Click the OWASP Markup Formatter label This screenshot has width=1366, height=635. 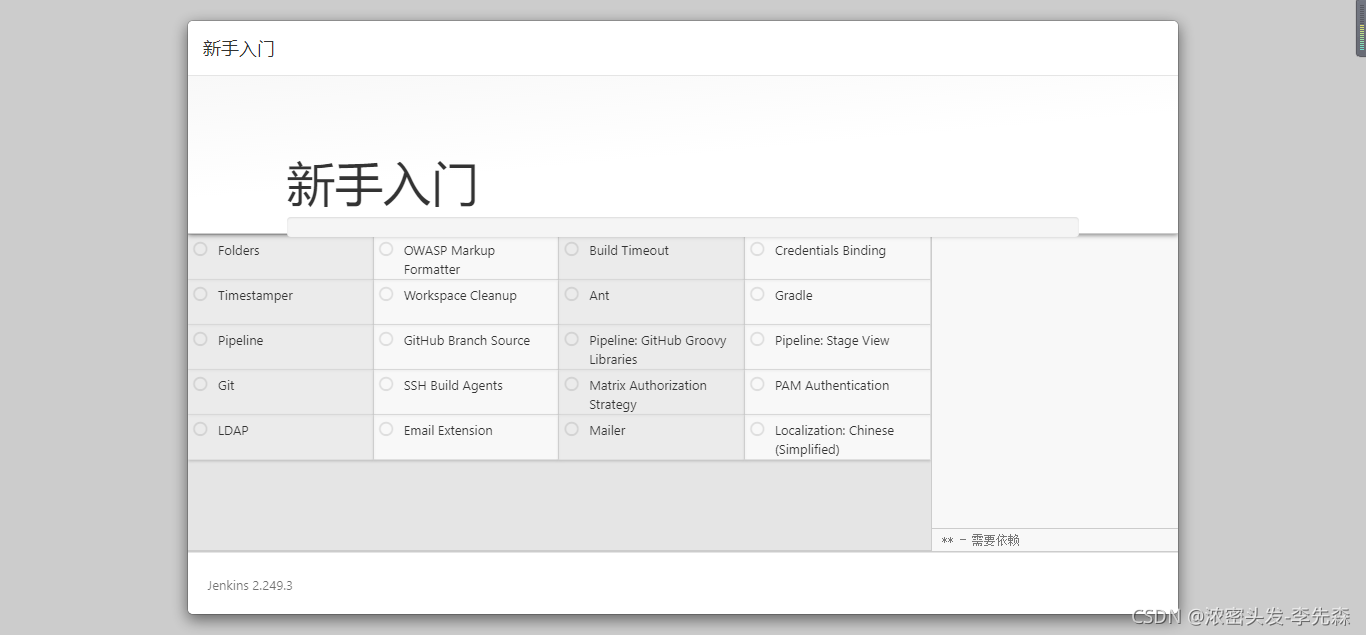449,260
